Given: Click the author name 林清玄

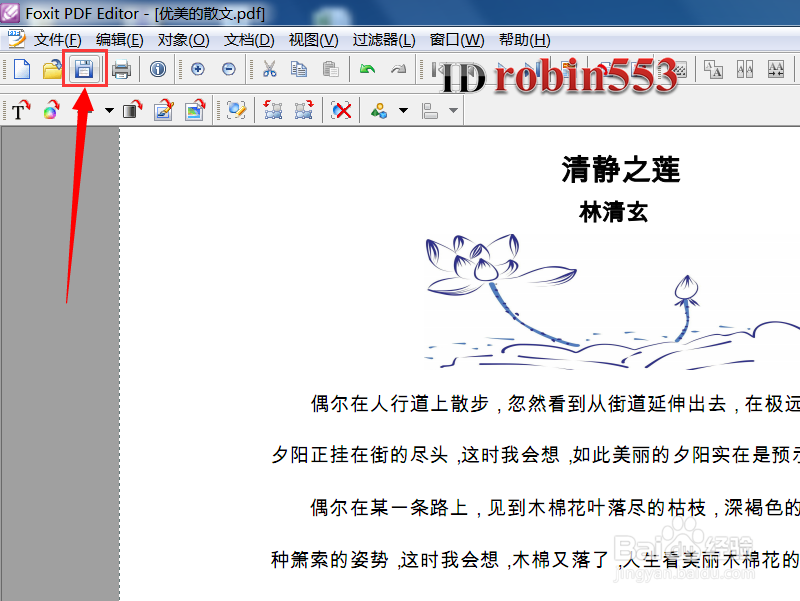Looking at the screenshot, I should coord(613,211).
